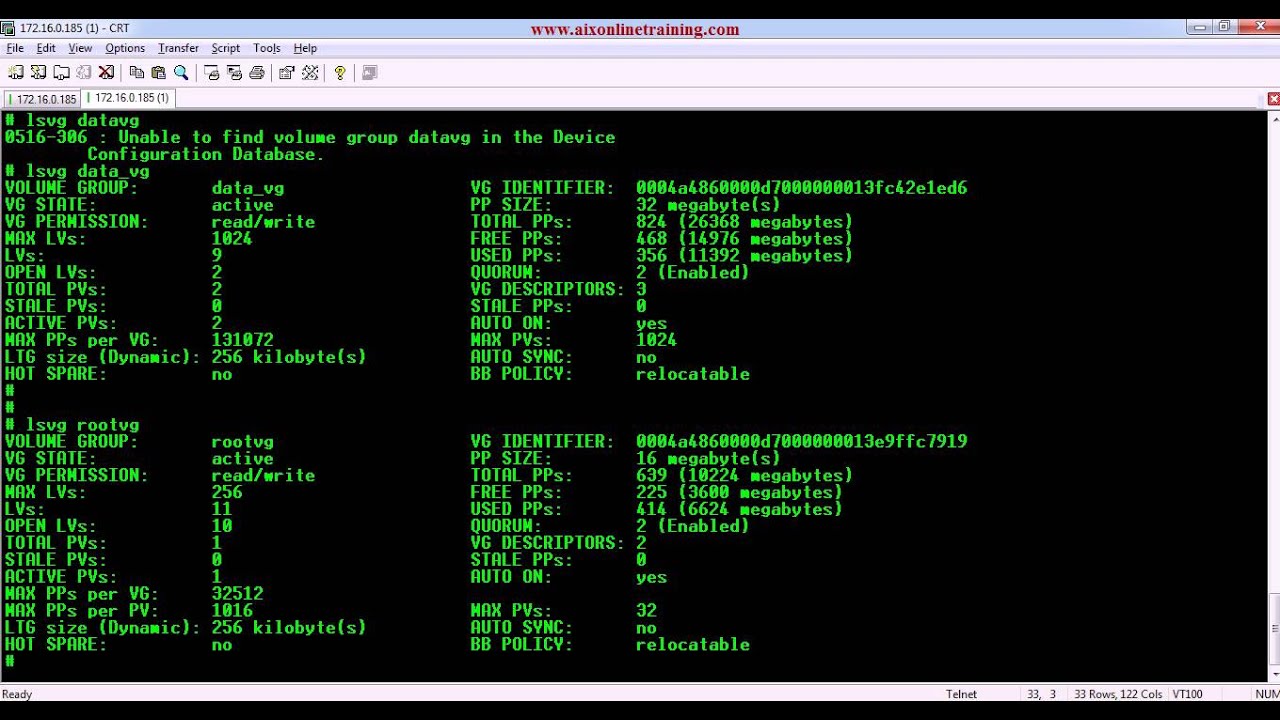Click '32512' MAX PPs per VG value
1280x720 pixels.
(x=237, y=594)
